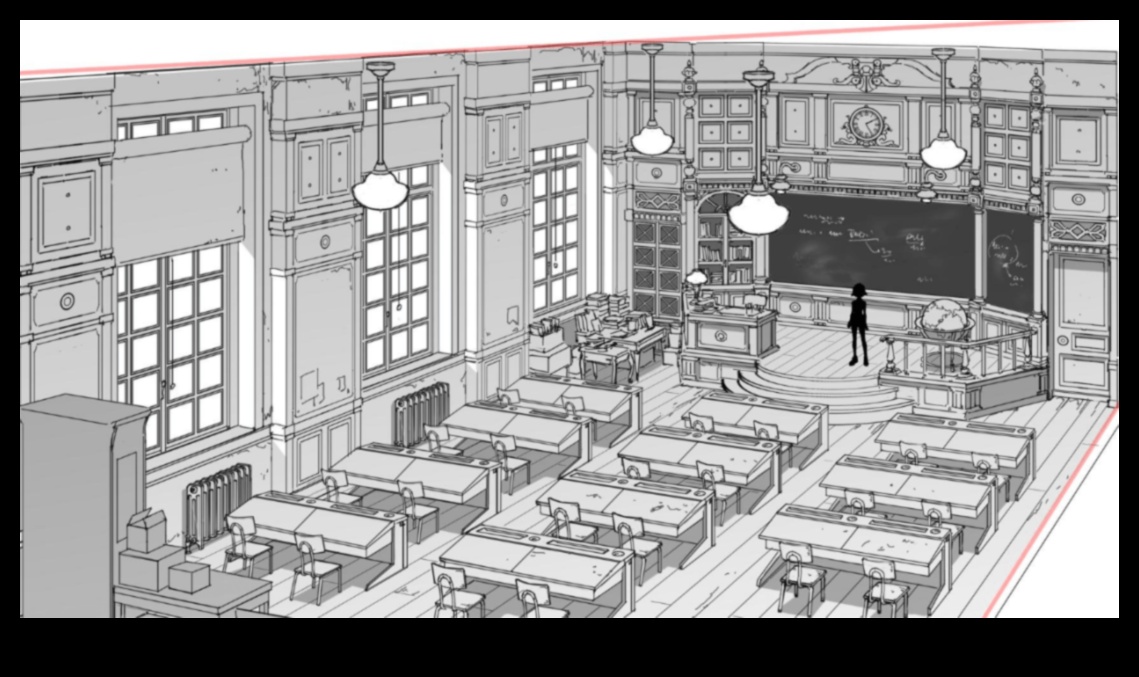Click the wall clock above the blackboard
This screenshot has width=1139, height=677.
click(x=867, y=125)
